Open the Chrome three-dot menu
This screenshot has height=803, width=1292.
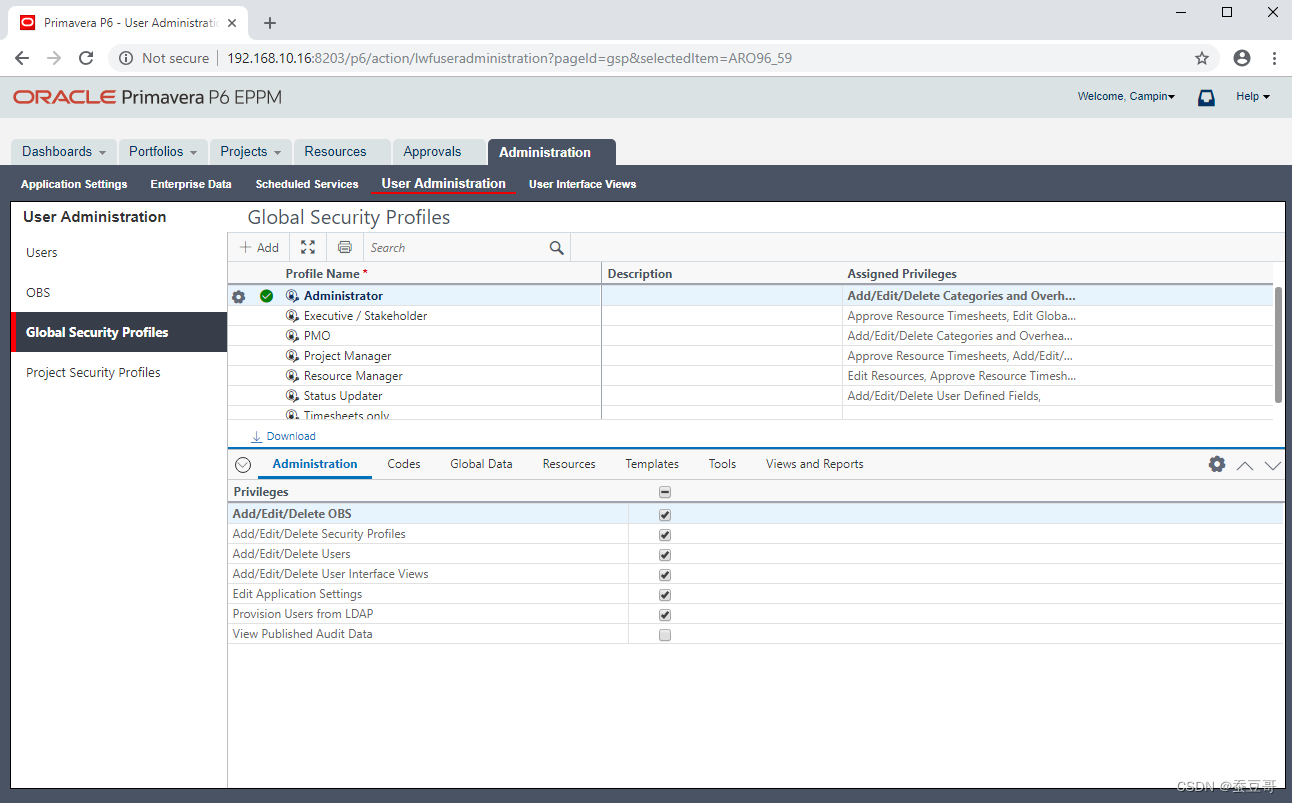pyautogui.click(x=1275, y=58)
